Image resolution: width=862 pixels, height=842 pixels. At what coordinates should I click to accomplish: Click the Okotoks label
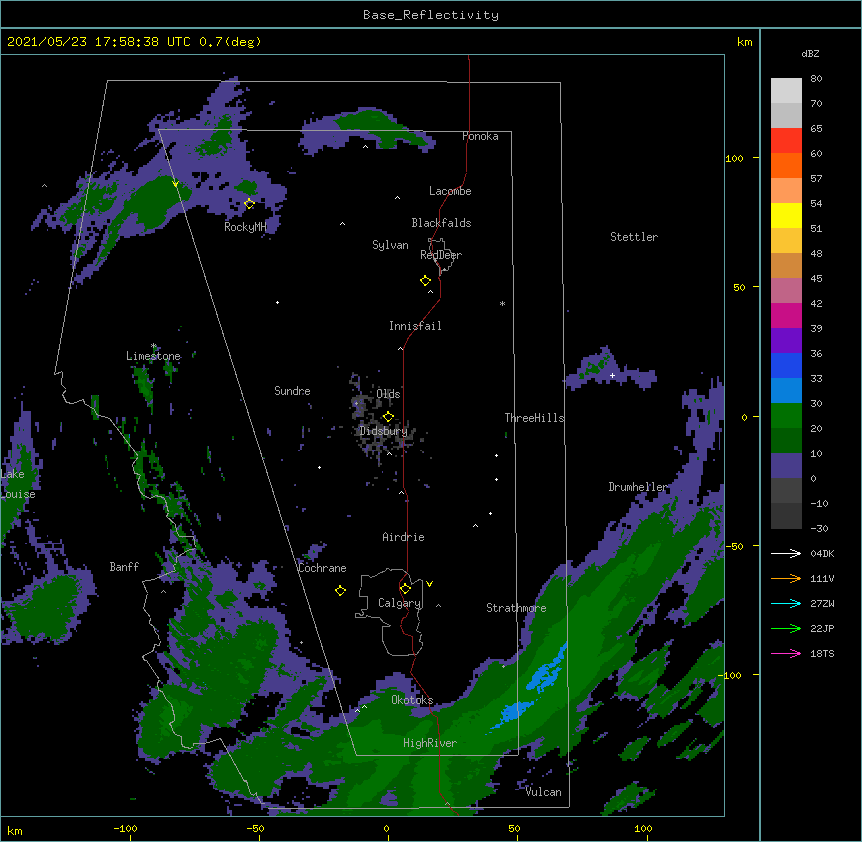412,700
